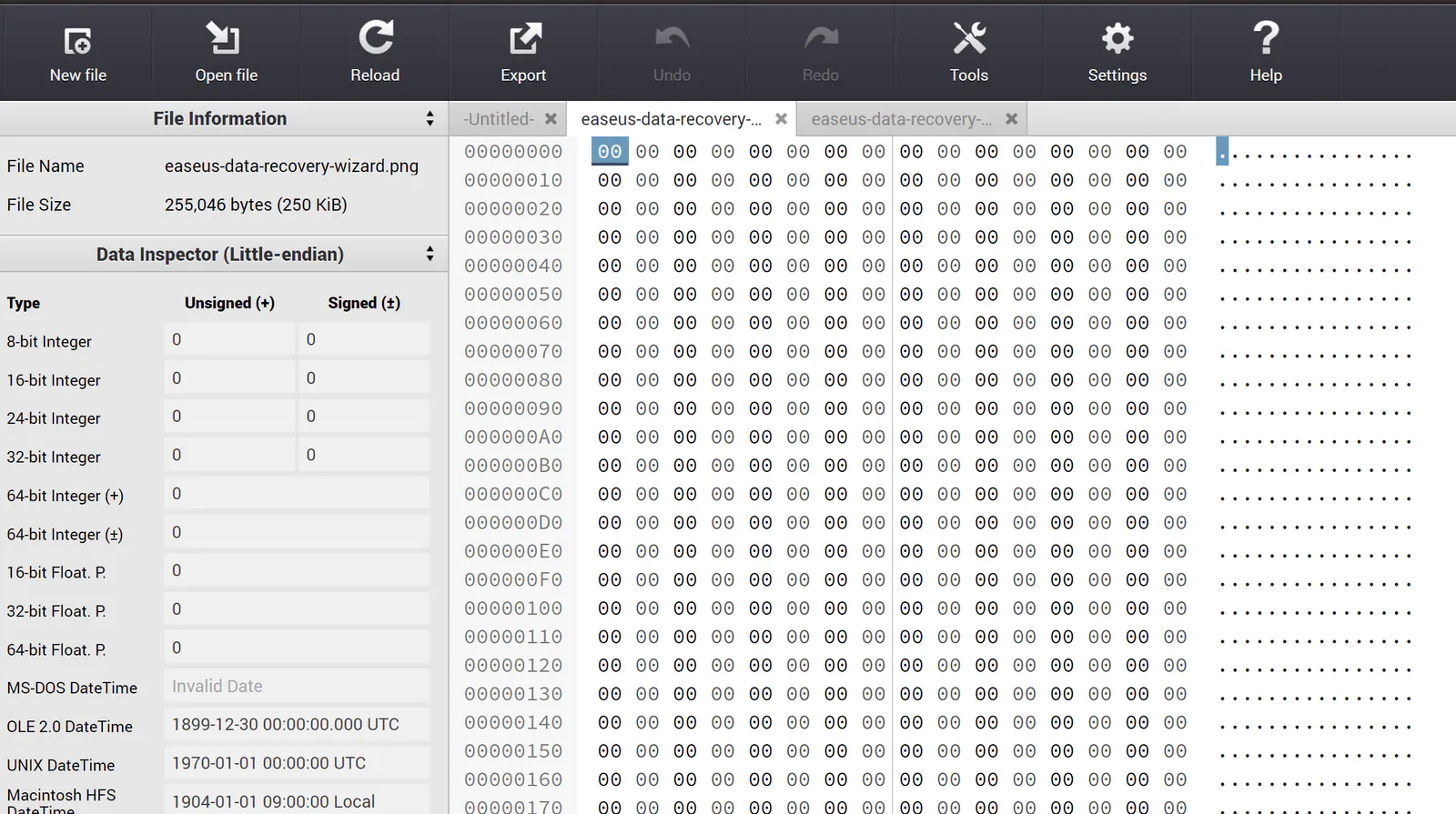Select the file name easeus-data-recovery-wizard.png
This screenshot has width=1456, height=814.
pos(291,166)
